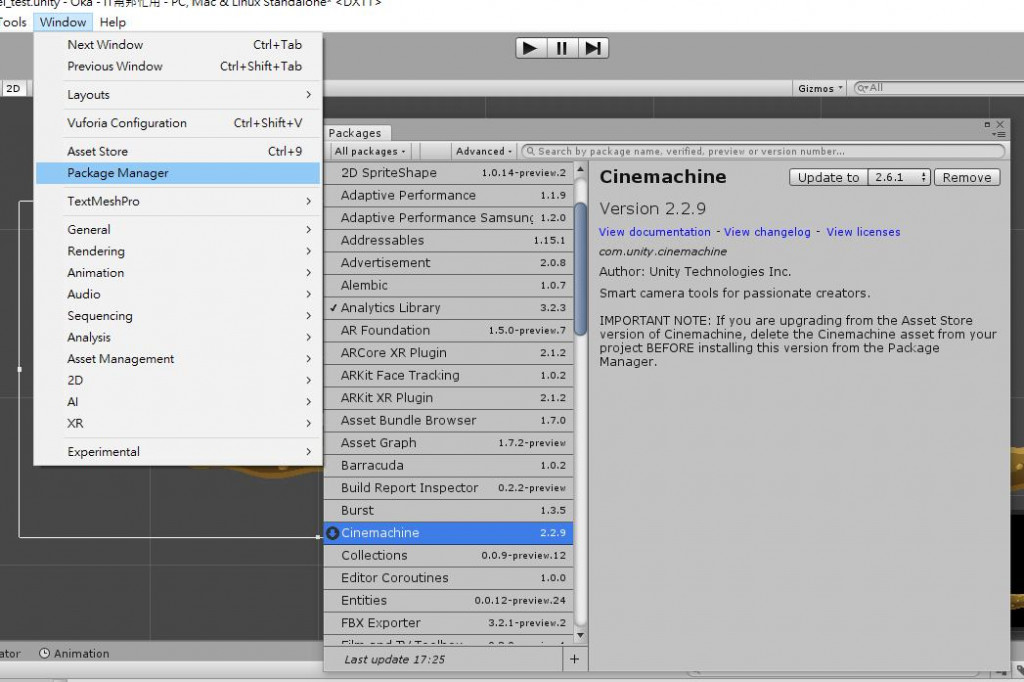The height and width of the screenshot is (682, 1024).
Task: Select the AR Foundation package
Action: coord(449,331)
